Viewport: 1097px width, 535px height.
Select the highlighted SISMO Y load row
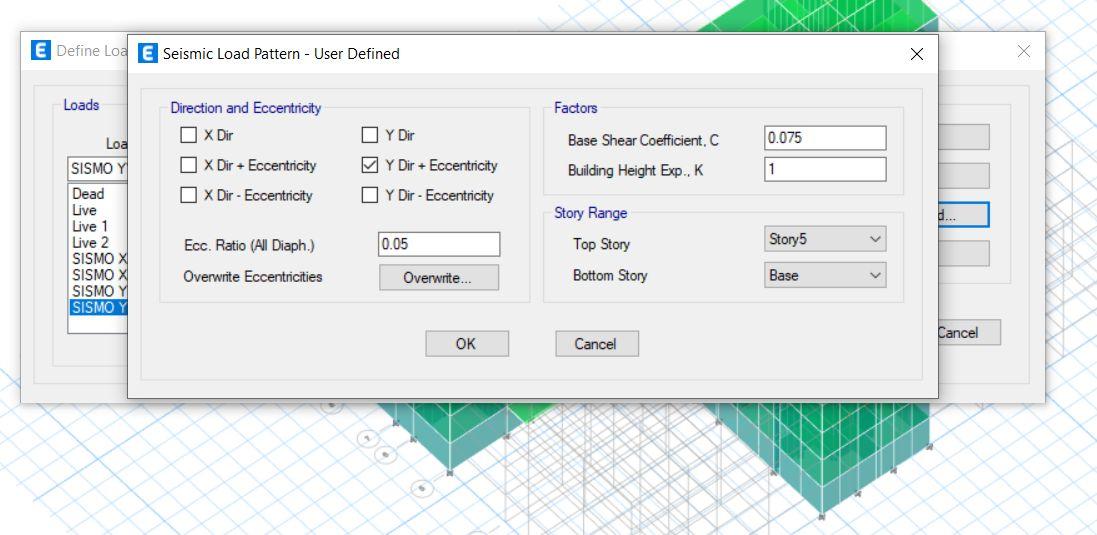click(98, 308)
